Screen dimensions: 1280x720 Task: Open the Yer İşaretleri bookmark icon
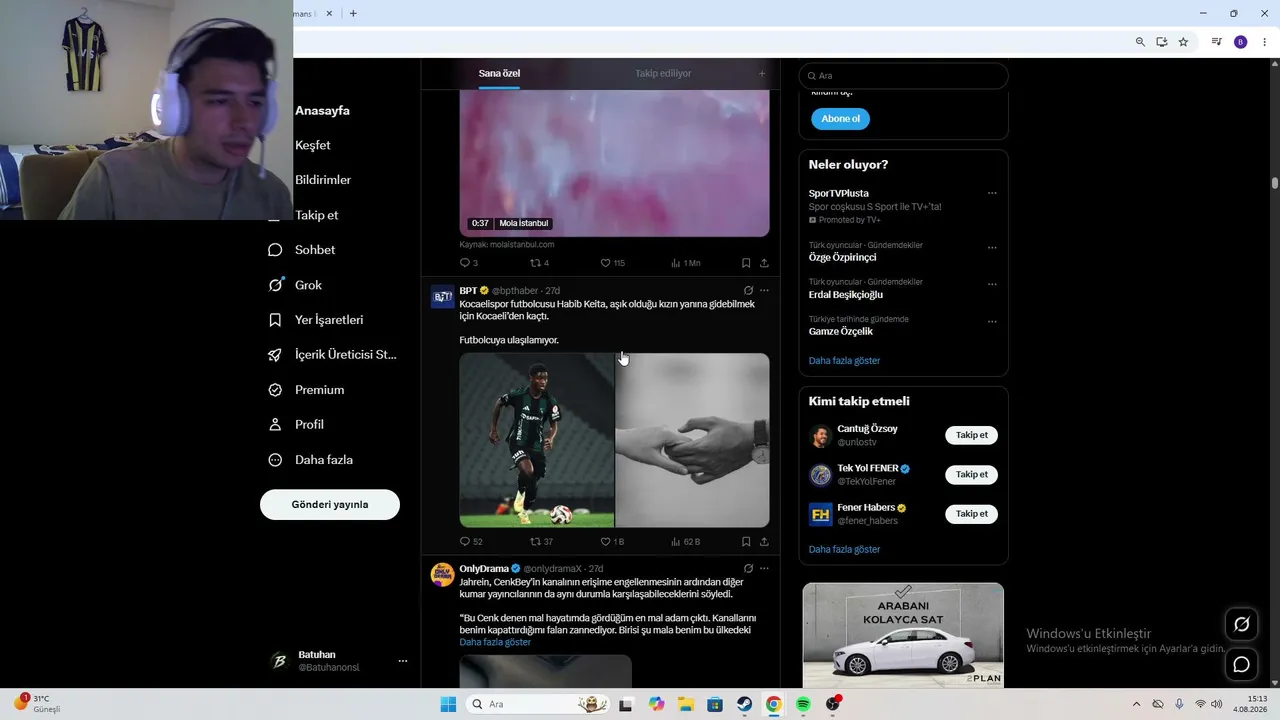pyautogui.click(x=275, y=320)
